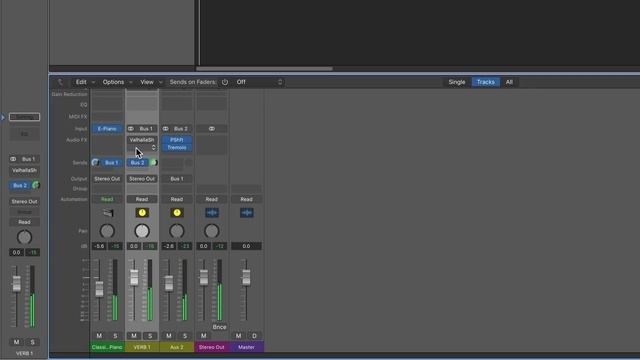Solo the Classic Piano channel
Viewport: 640px width, 360px height.
coord(115,336)
